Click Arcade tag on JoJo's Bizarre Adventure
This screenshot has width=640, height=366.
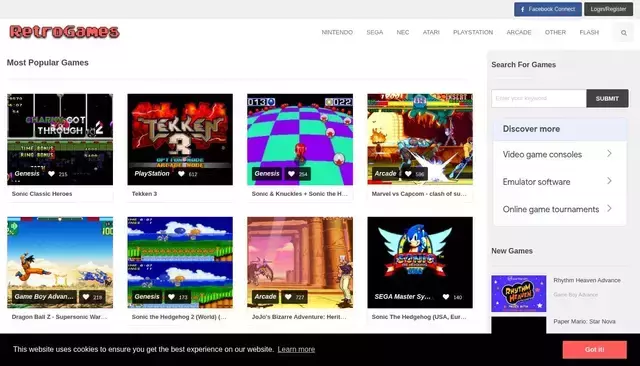pos(265,297)
